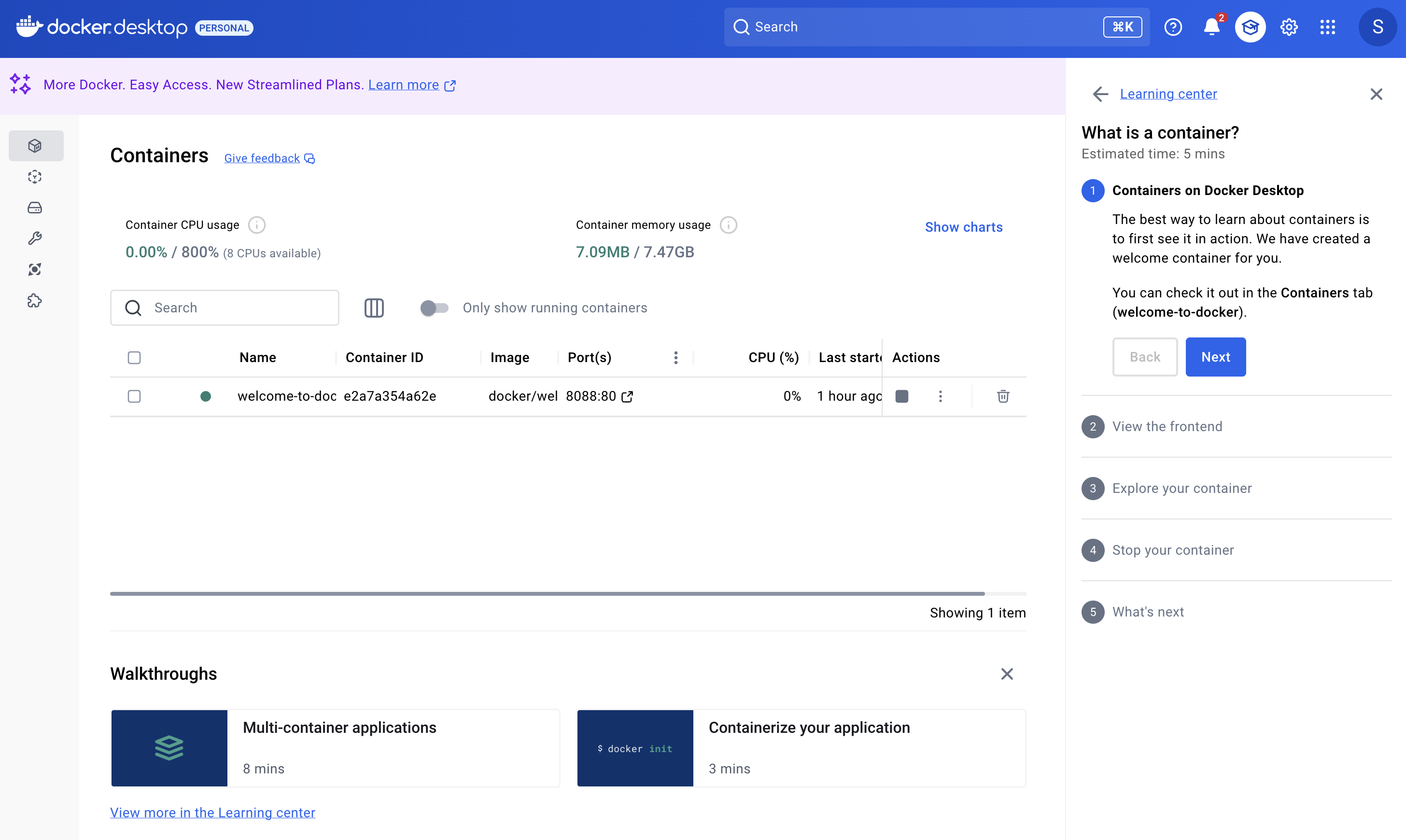Open port mapping 8088:80
This screenshot has width=1406, height=840.
[x=591, y=396]
